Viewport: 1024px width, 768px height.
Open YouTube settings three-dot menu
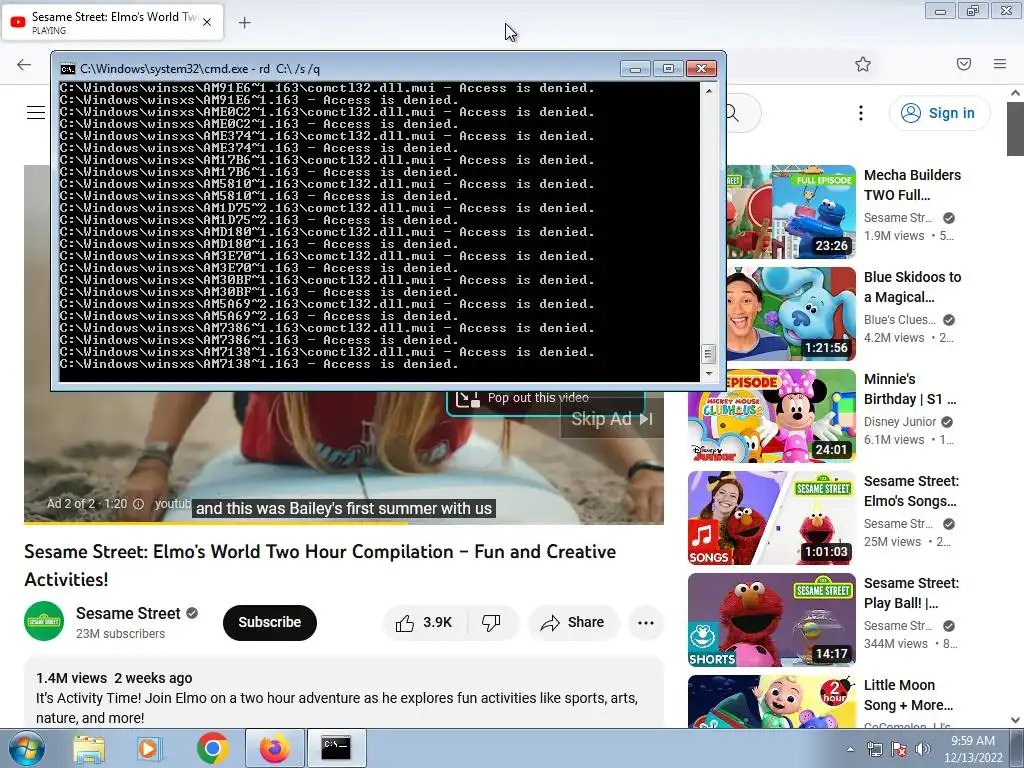pos(861,113)
